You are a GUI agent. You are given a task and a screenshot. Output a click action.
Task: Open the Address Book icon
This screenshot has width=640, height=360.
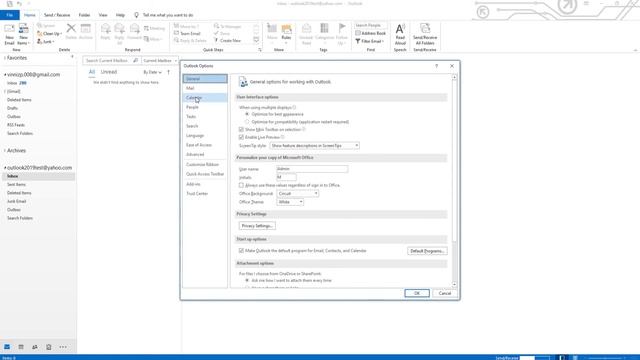(358, 33)
